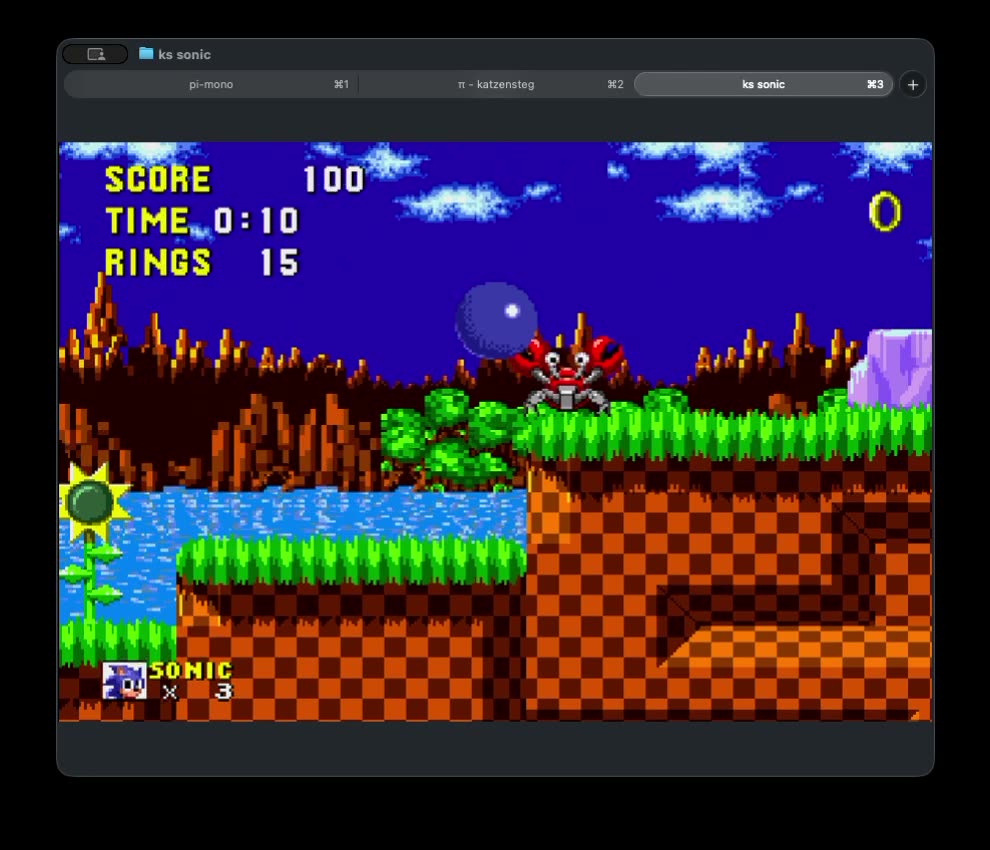Click the ks sonic window title text
The width and height of the screenshot is (990, 850).
tap(184, 55)
